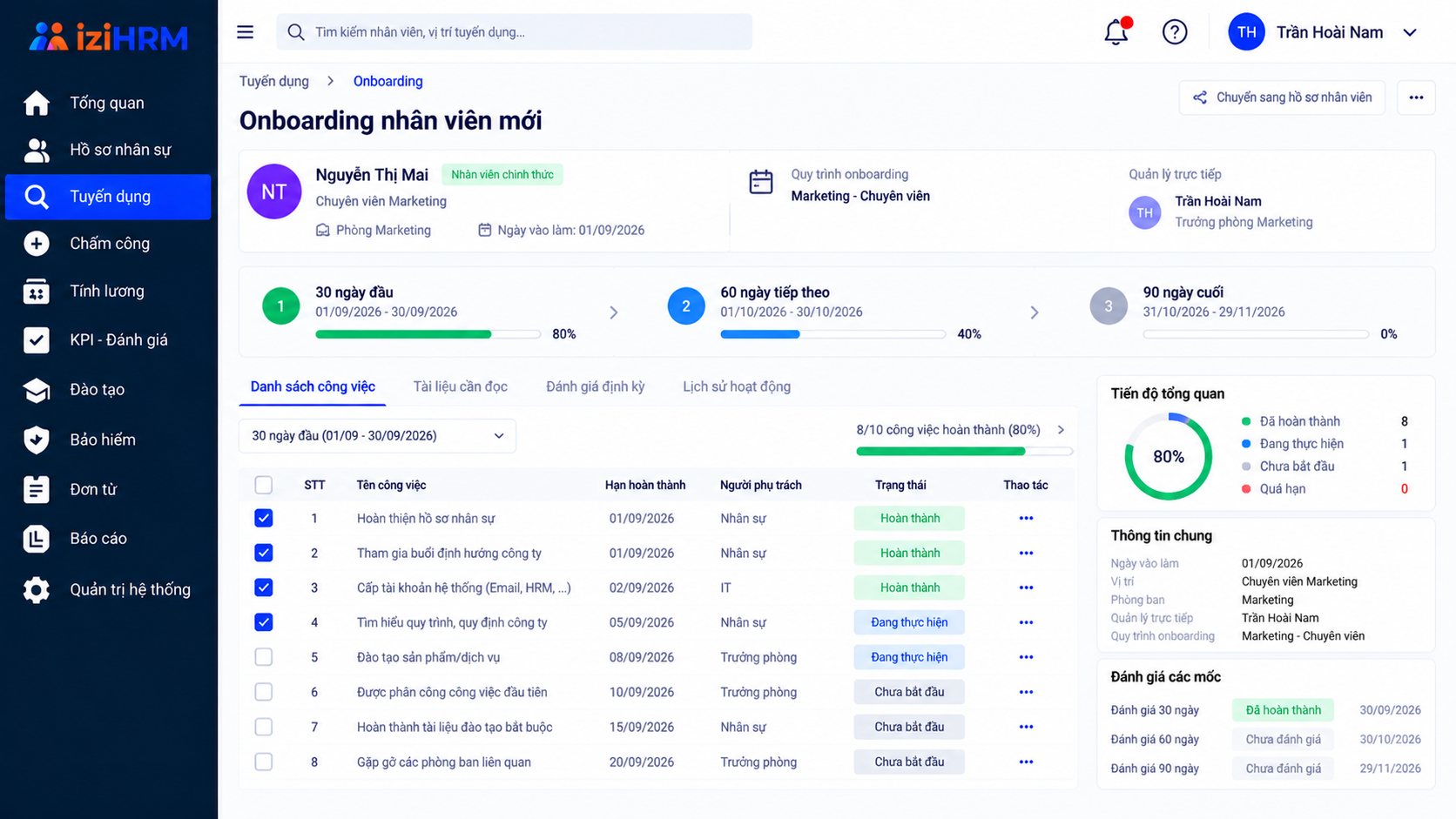This screenshot has height=819, width=1456.
Task: Click the iziHRM logo
Action: tap(109, 37)
